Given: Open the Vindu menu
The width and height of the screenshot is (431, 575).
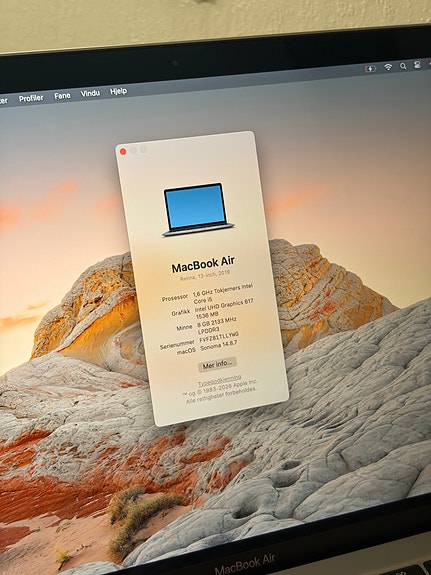Looking at the screenshot, I should [90, 93].
